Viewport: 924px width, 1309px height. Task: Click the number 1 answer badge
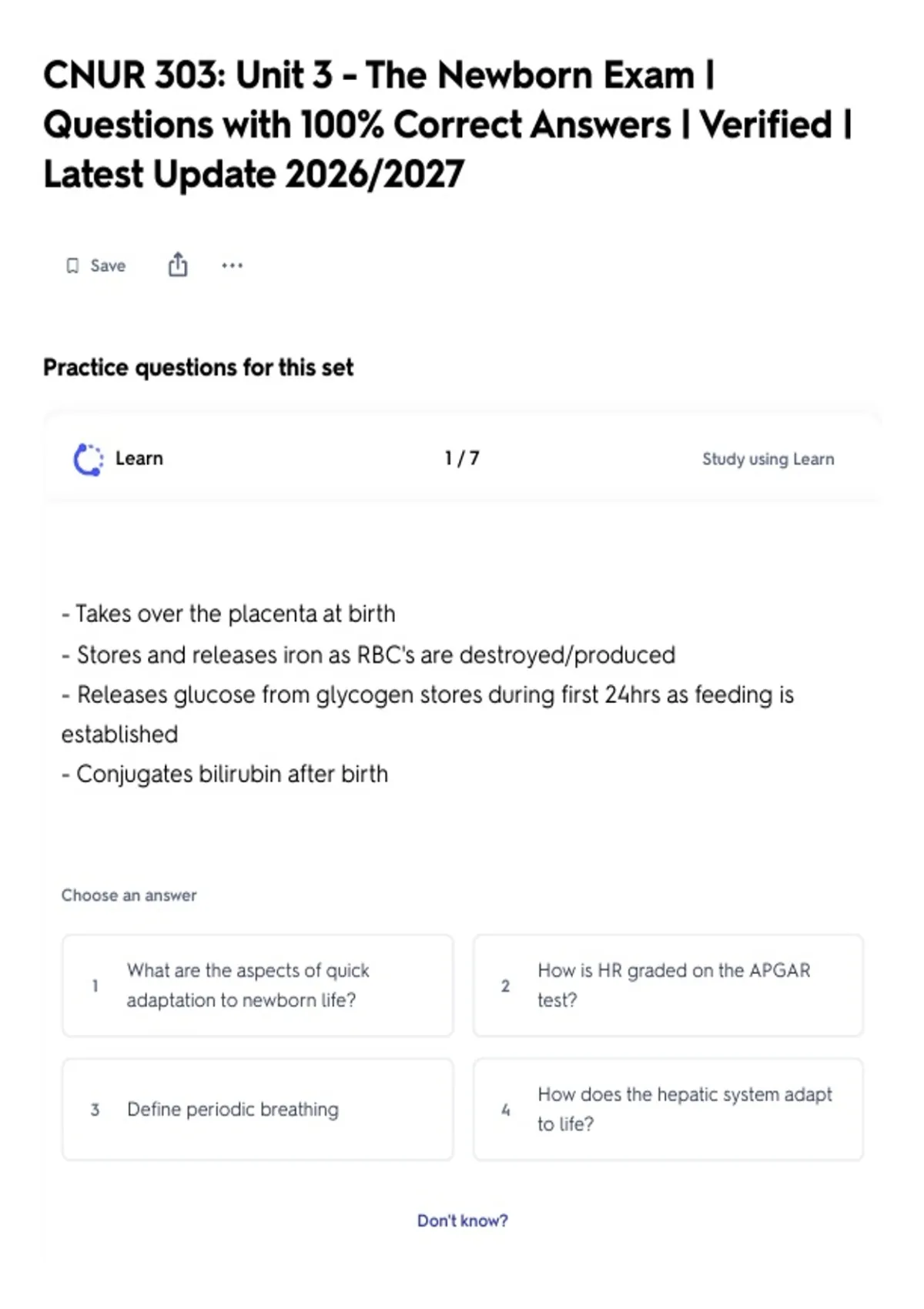[x=95, y=986]
